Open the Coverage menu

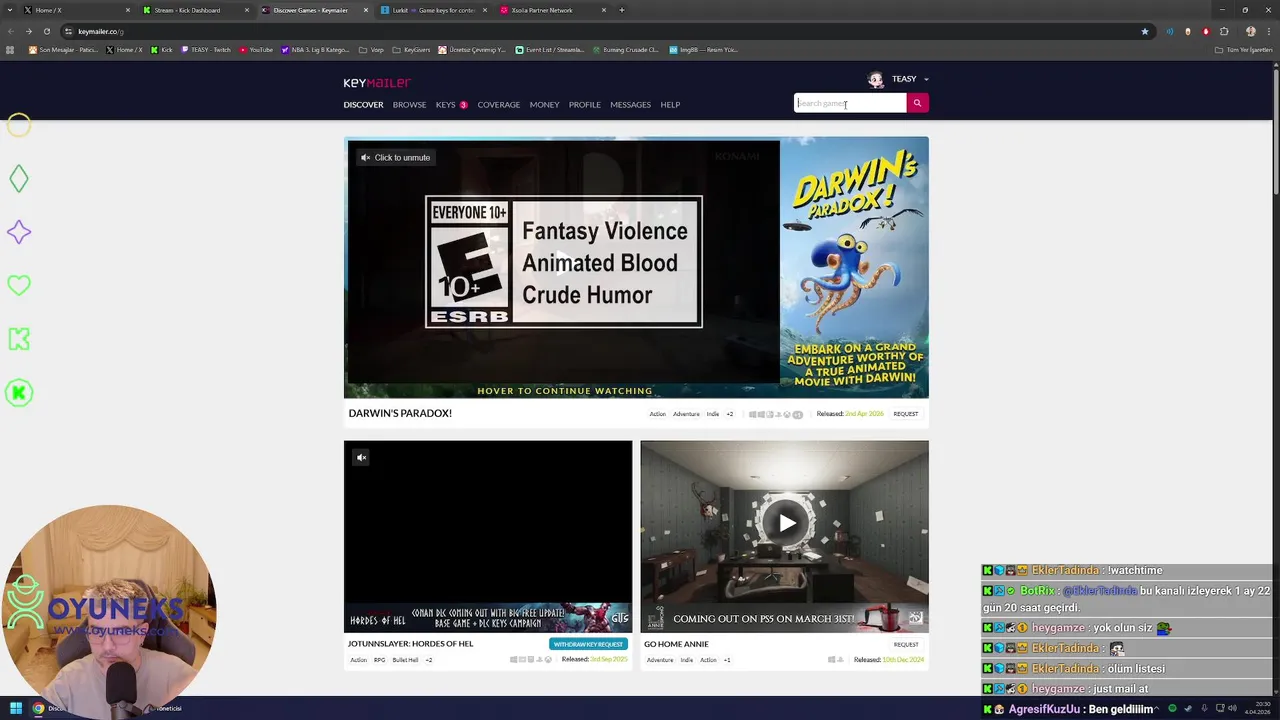pyautogui.click(x=498, y=104)
